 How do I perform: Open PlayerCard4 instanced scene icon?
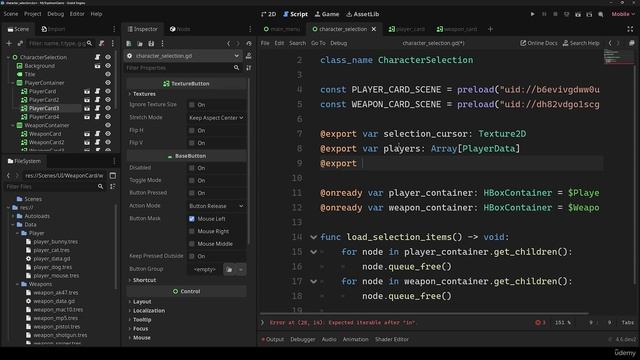[87, 117]
